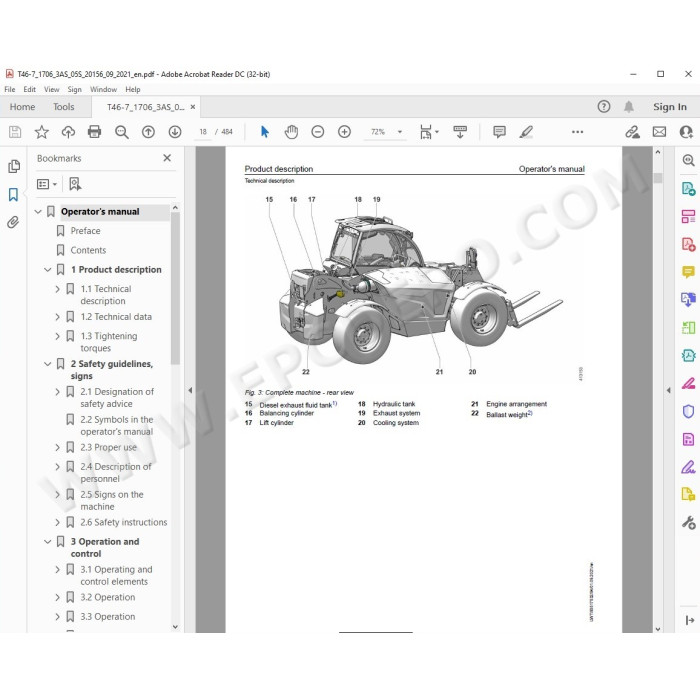
Task: Toggle the Page Thumbnails panel icon
Action: click(13, 167)
